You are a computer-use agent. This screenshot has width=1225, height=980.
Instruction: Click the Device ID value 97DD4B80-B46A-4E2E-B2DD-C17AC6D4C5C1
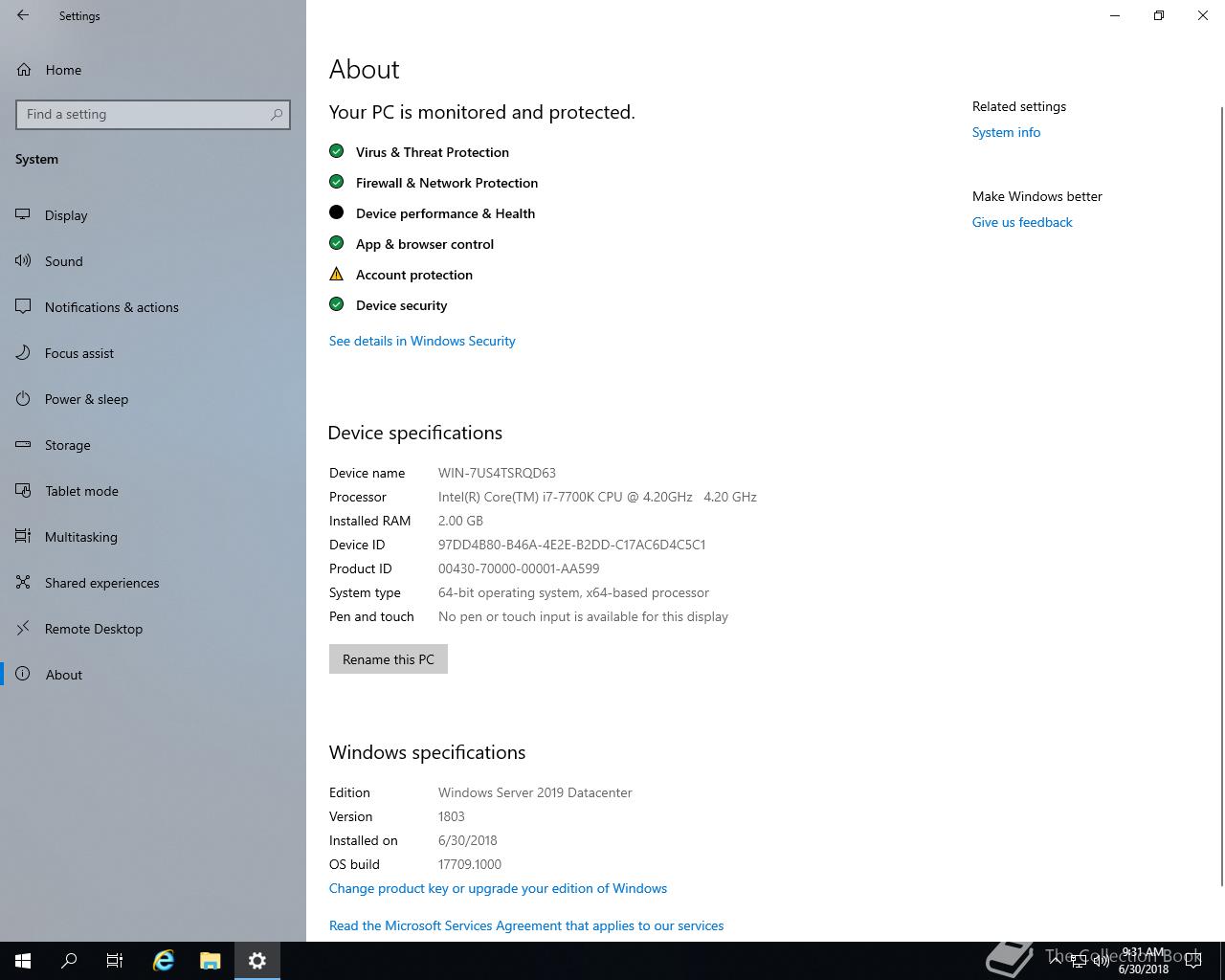point(571,545)
